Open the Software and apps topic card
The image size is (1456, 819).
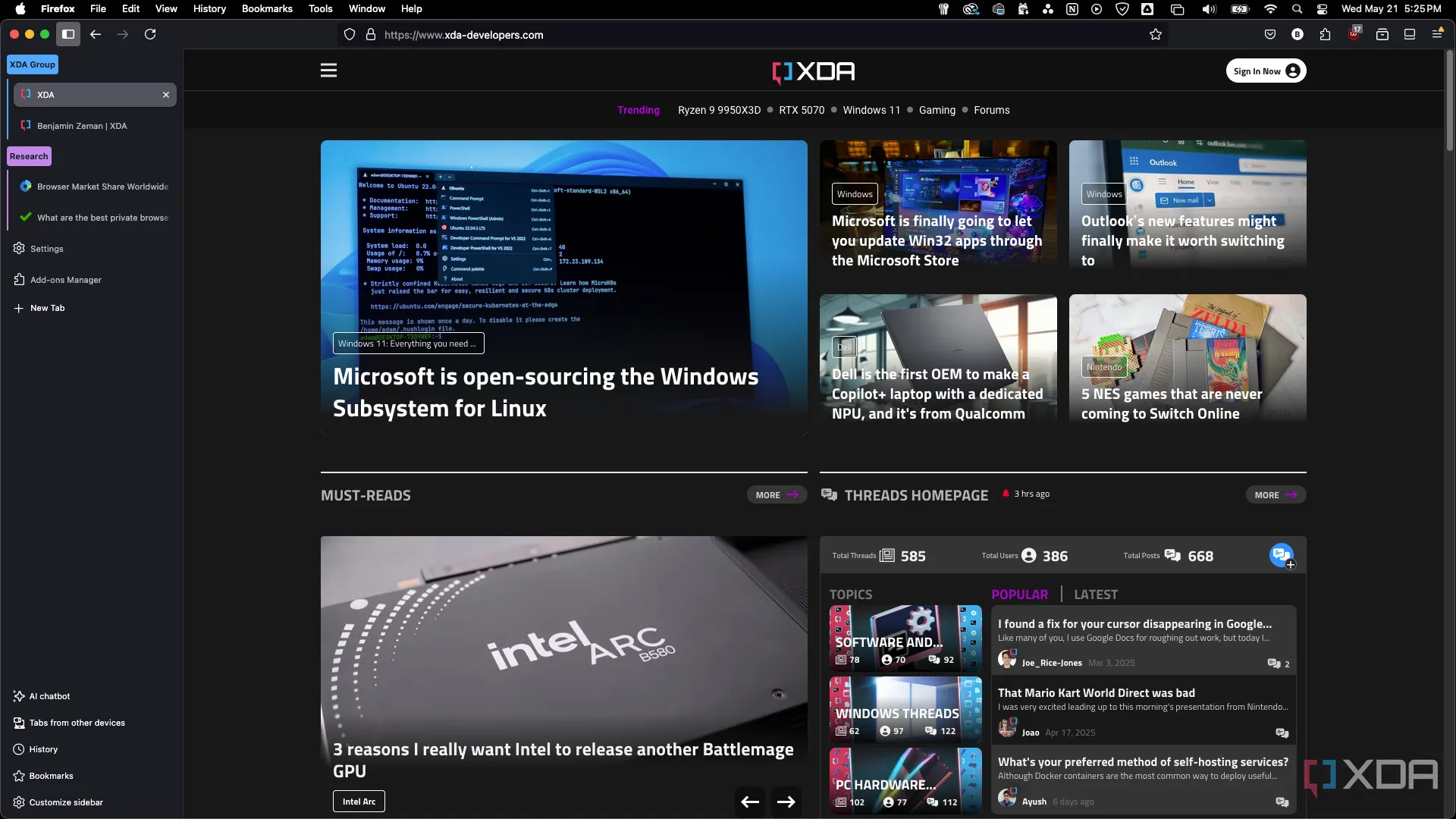(905, 638)
